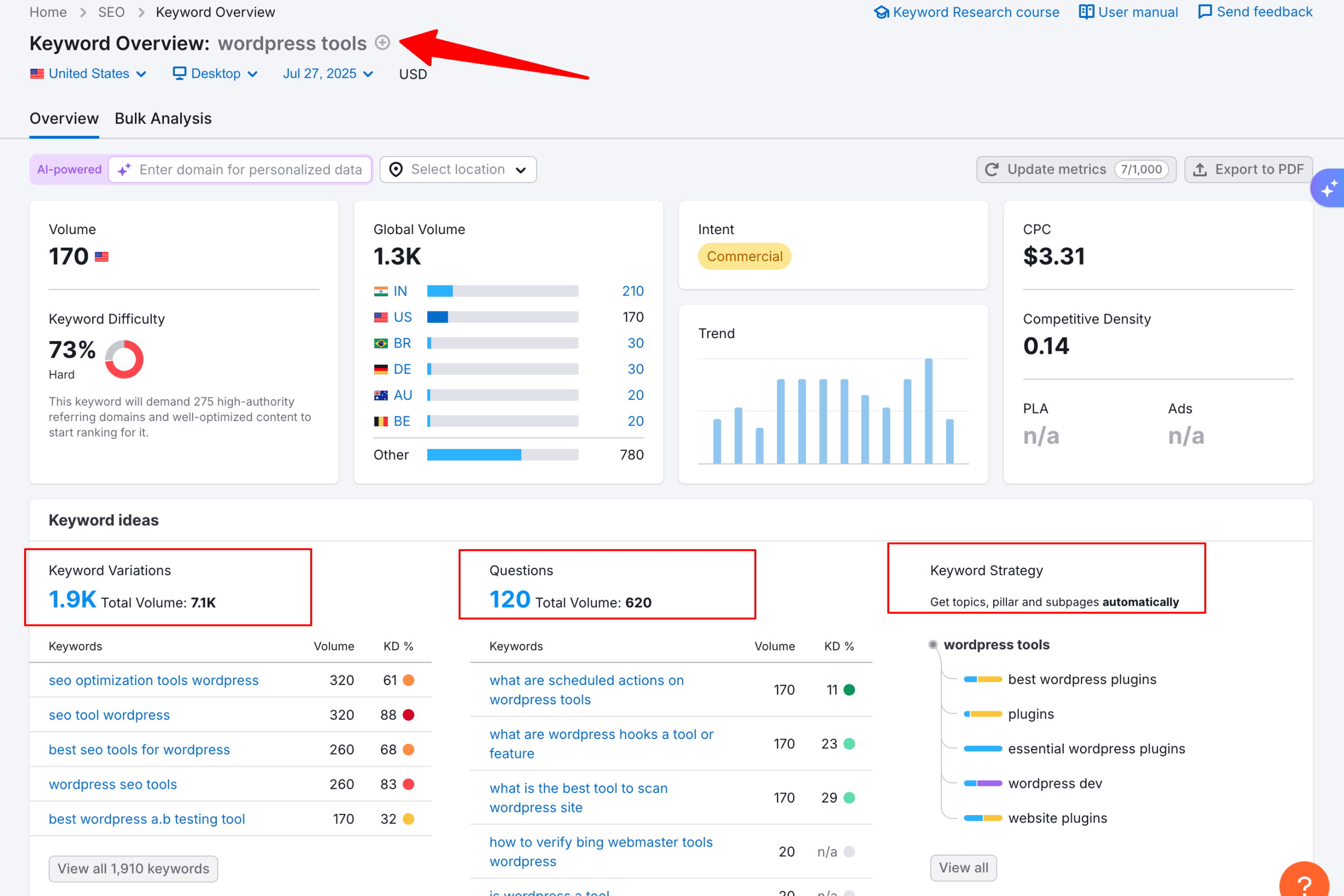Change device using the Desktop dropdown

[x=215, y=73]
